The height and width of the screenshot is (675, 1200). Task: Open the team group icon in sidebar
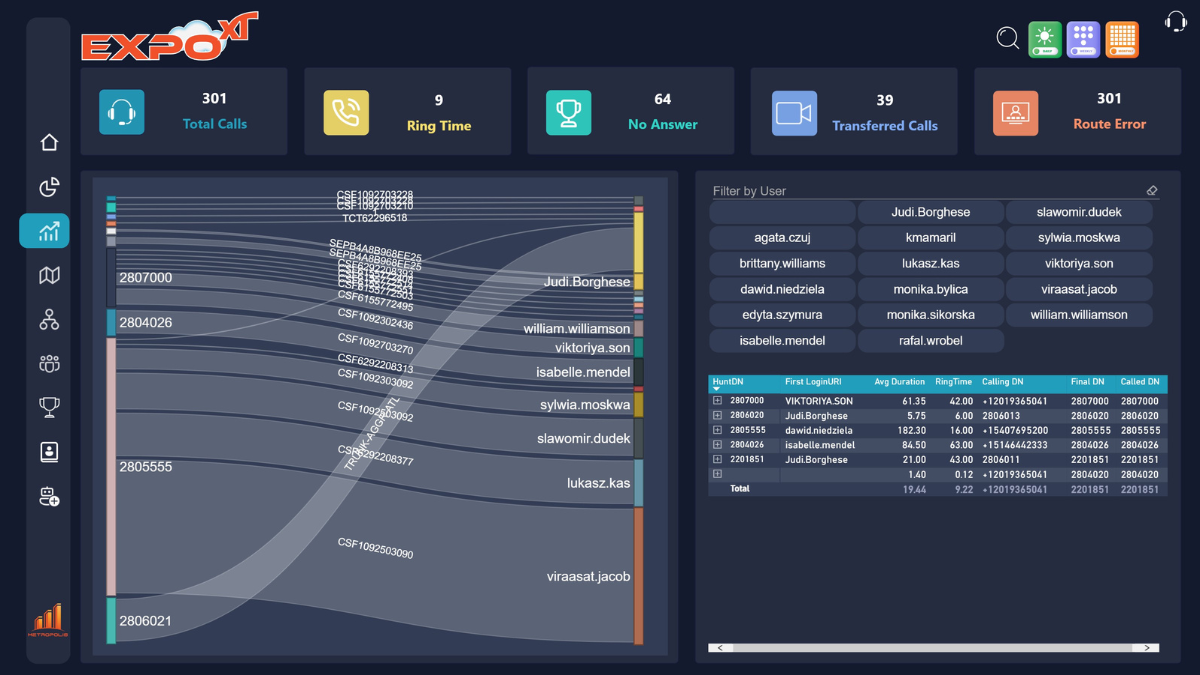[x=49, y=364]
